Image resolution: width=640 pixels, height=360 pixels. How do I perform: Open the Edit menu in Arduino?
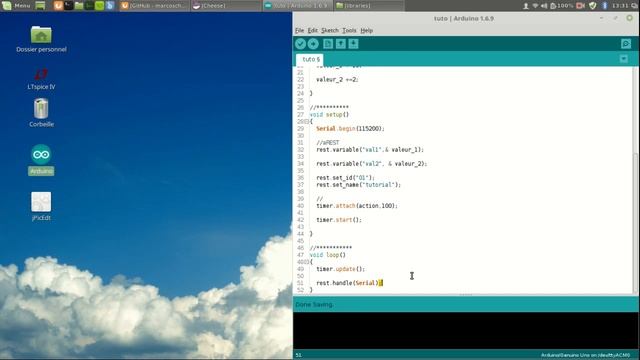coord(313,30)
